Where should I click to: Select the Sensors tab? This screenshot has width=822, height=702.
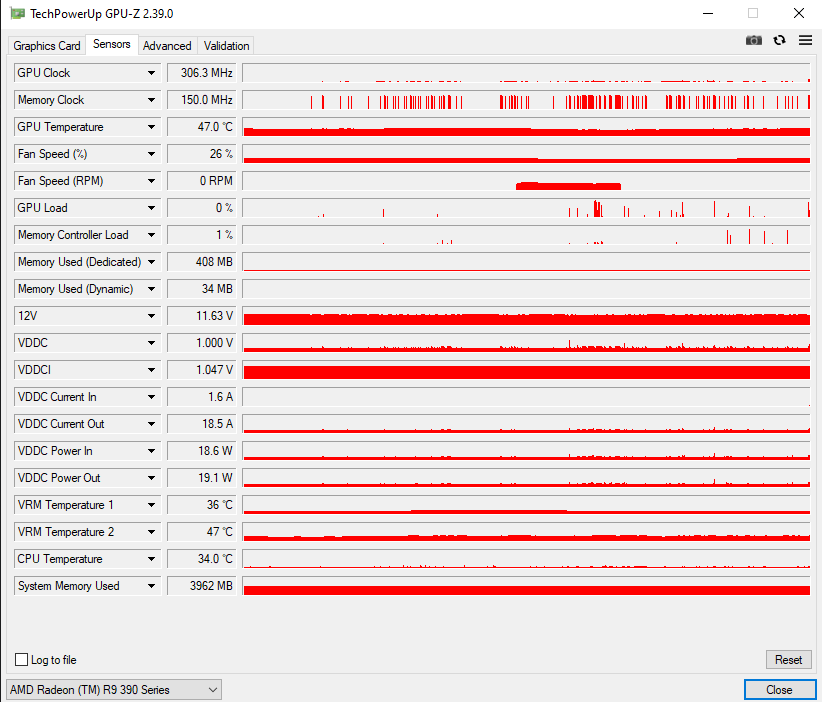tap(112, 44)
